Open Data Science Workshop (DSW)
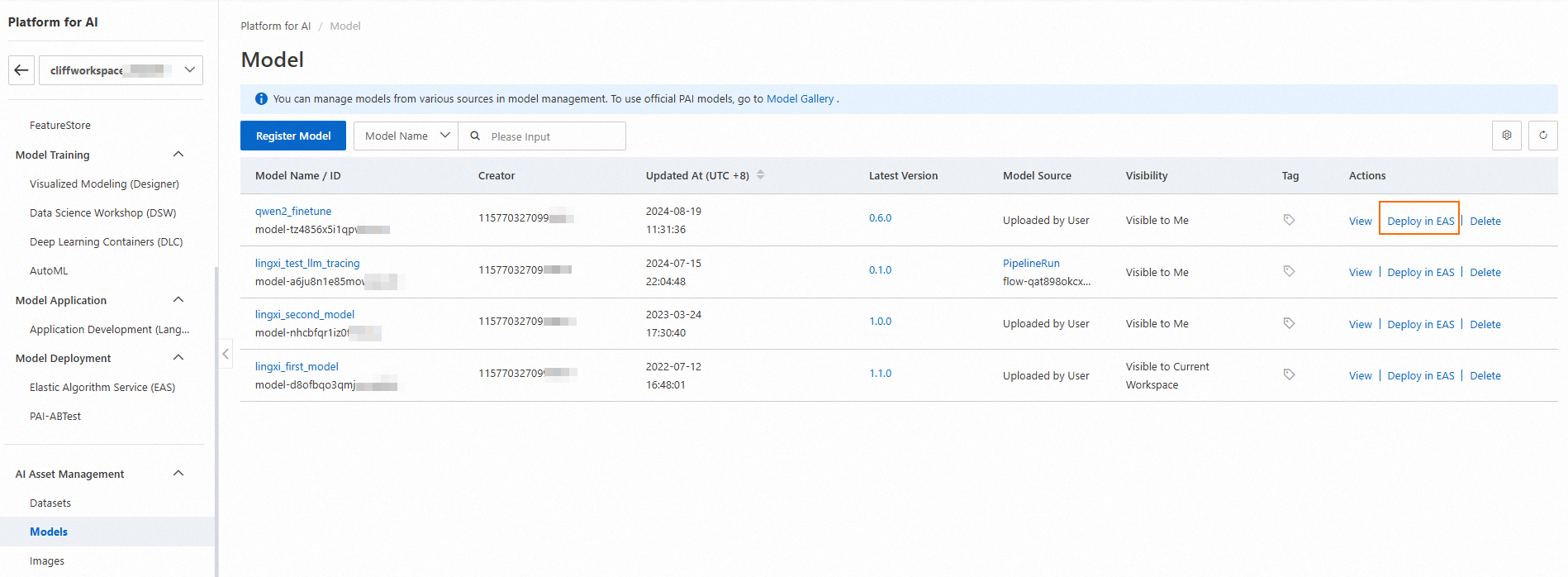This screenshot has height=577, width=1568. (x=102, y=213)
